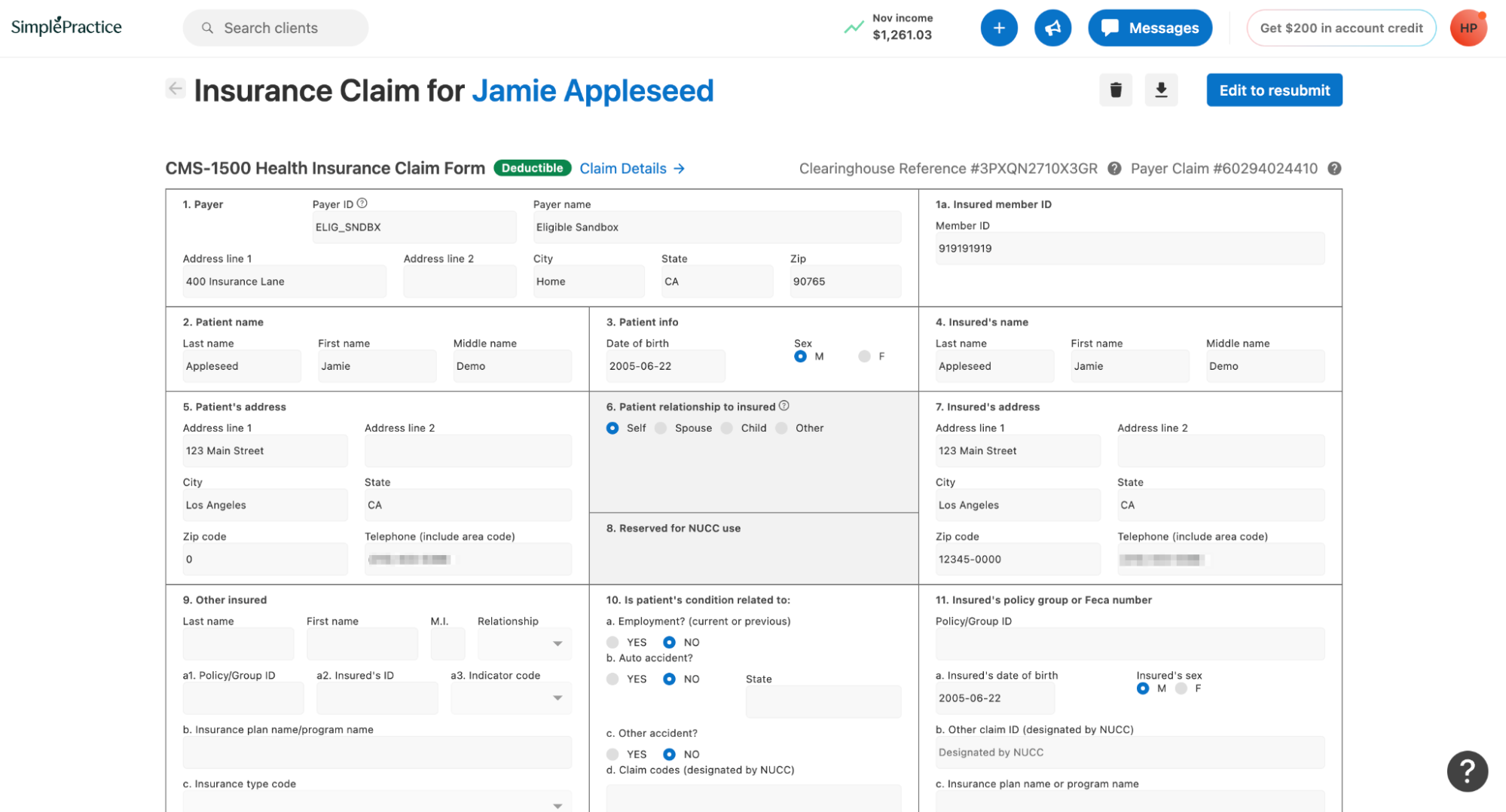The height and width of the screenshot is (812, 1506).
Task: Select F for patient sex
Action: click(x=864, y=356)
